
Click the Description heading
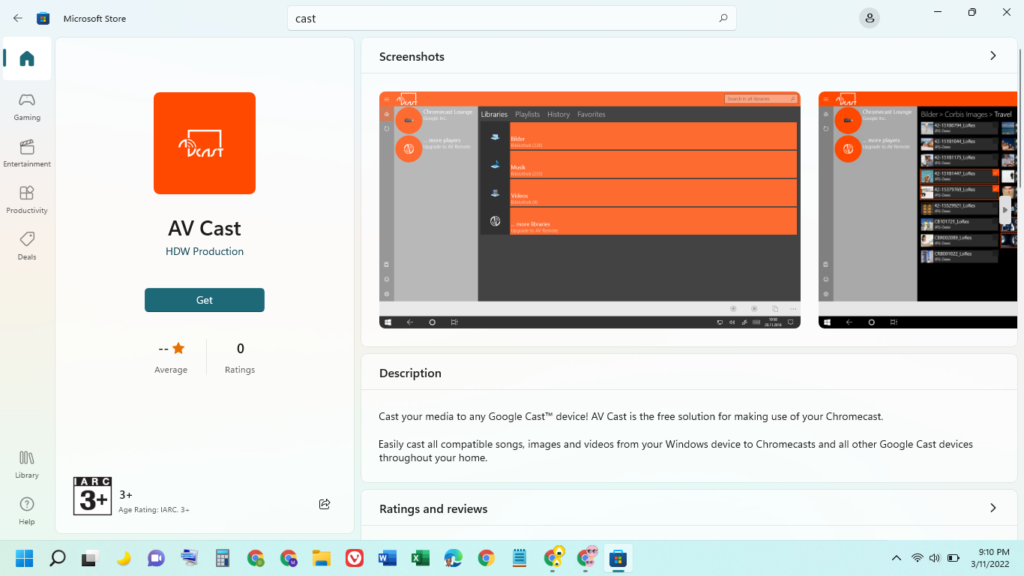[410, 374]
